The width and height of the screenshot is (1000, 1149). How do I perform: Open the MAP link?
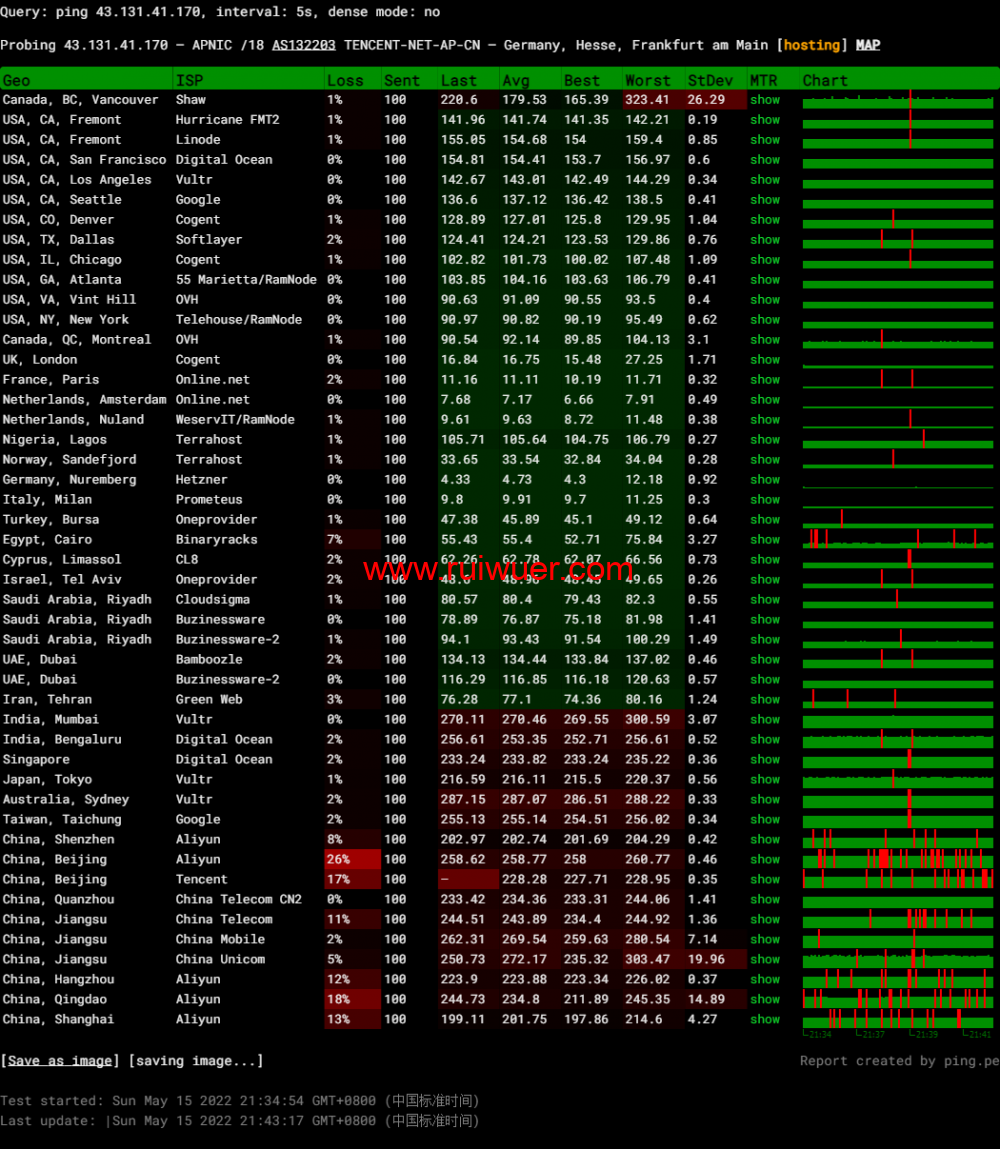pos(868,45)
